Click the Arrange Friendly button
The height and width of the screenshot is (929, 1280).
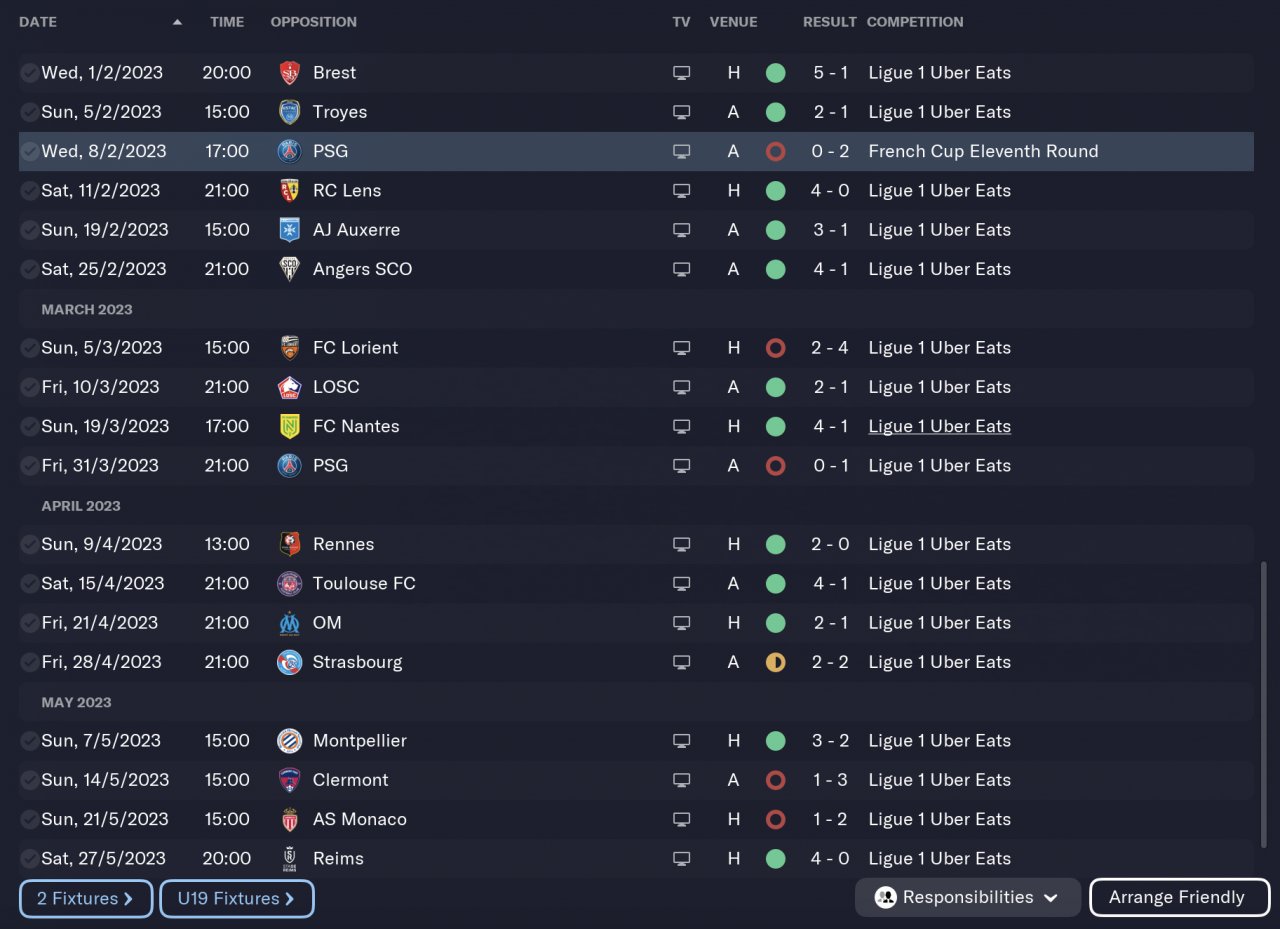pyautogui.click(x=1178, y=898)
